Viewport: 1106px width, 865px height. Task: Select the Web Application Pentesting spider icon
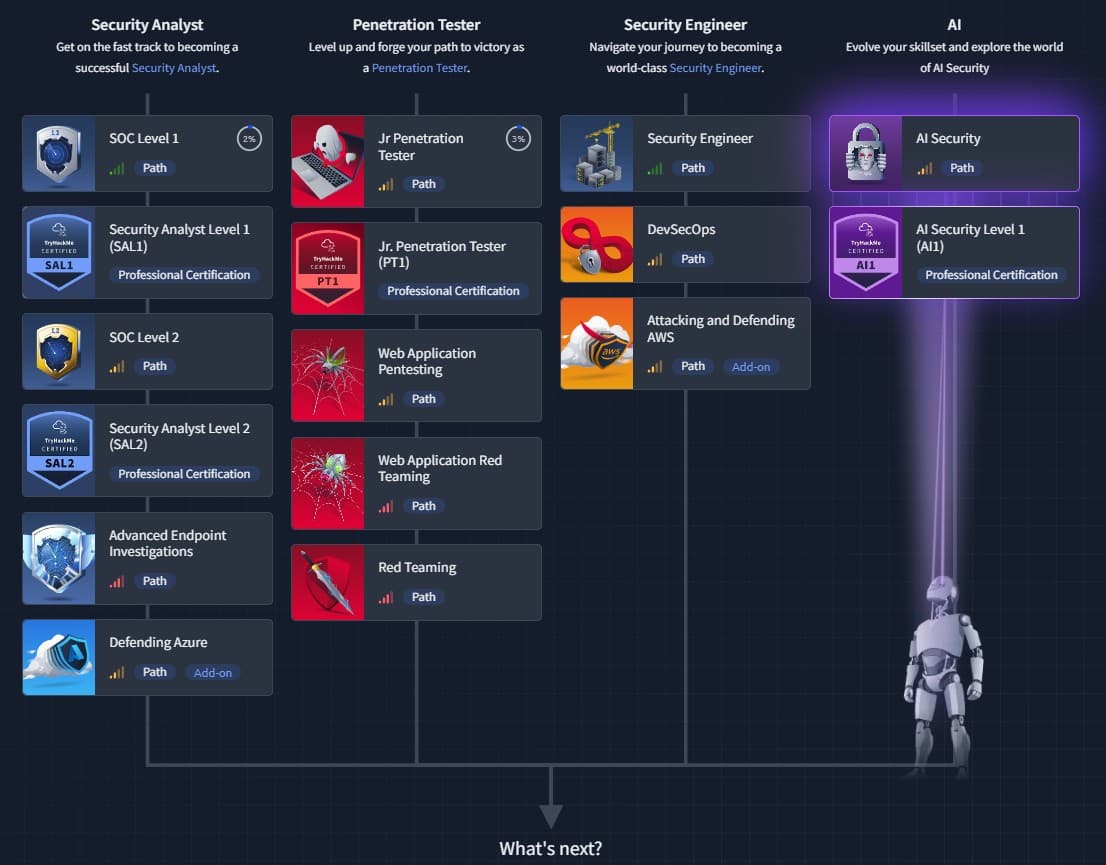328,375
